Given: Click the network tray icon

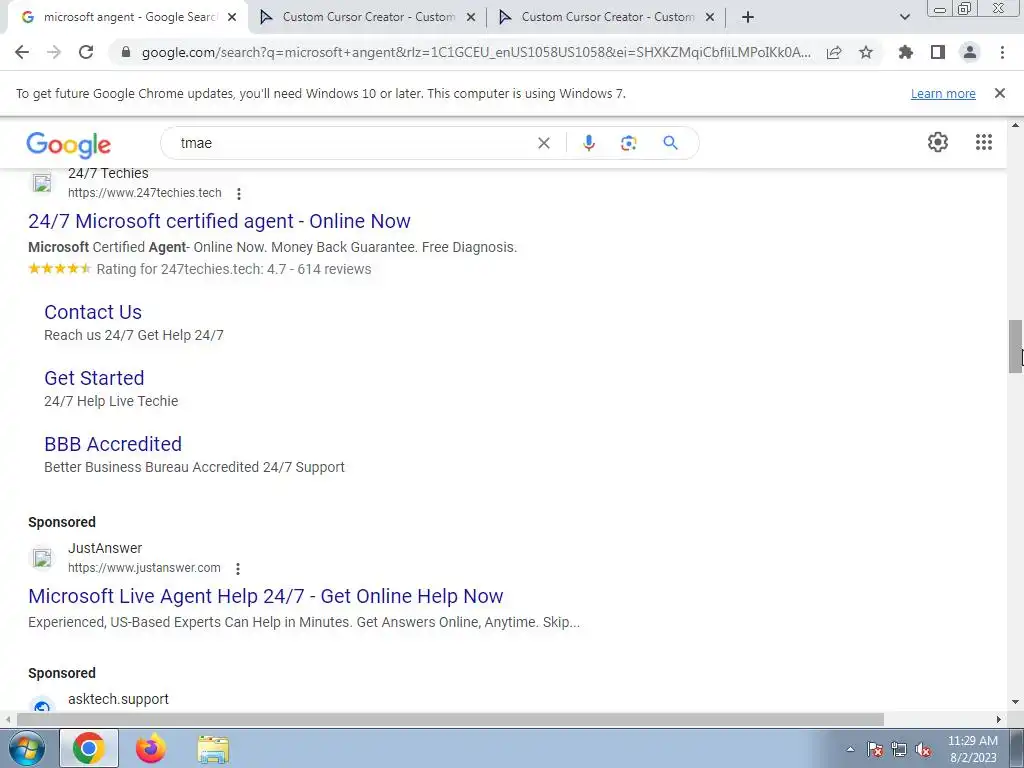Looking at the screenshot, I should coord(899,749).
